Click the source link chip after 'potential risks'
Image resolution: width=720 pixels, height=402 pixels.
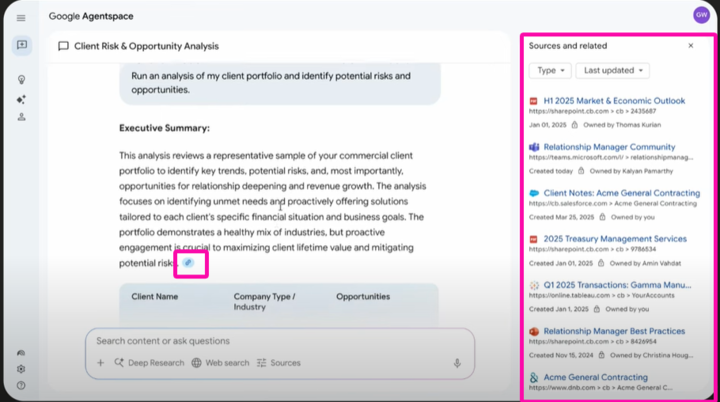click(x=188, y=263)
